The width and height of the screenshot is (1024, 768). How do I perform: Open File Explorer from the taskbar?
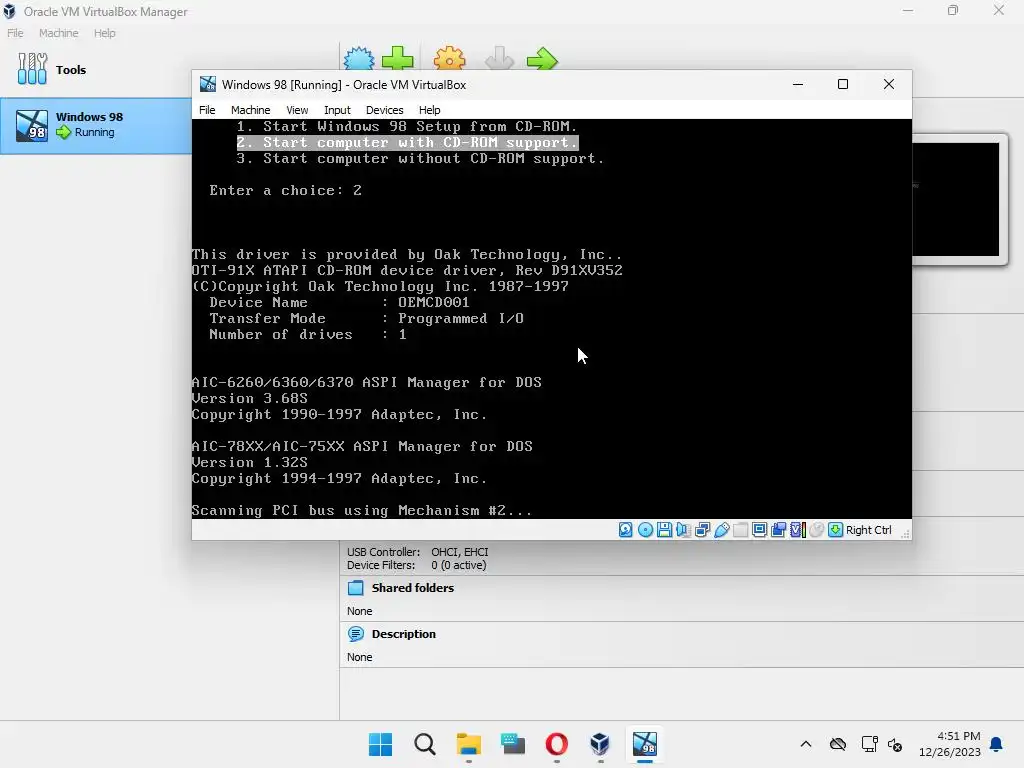(468, 744)
